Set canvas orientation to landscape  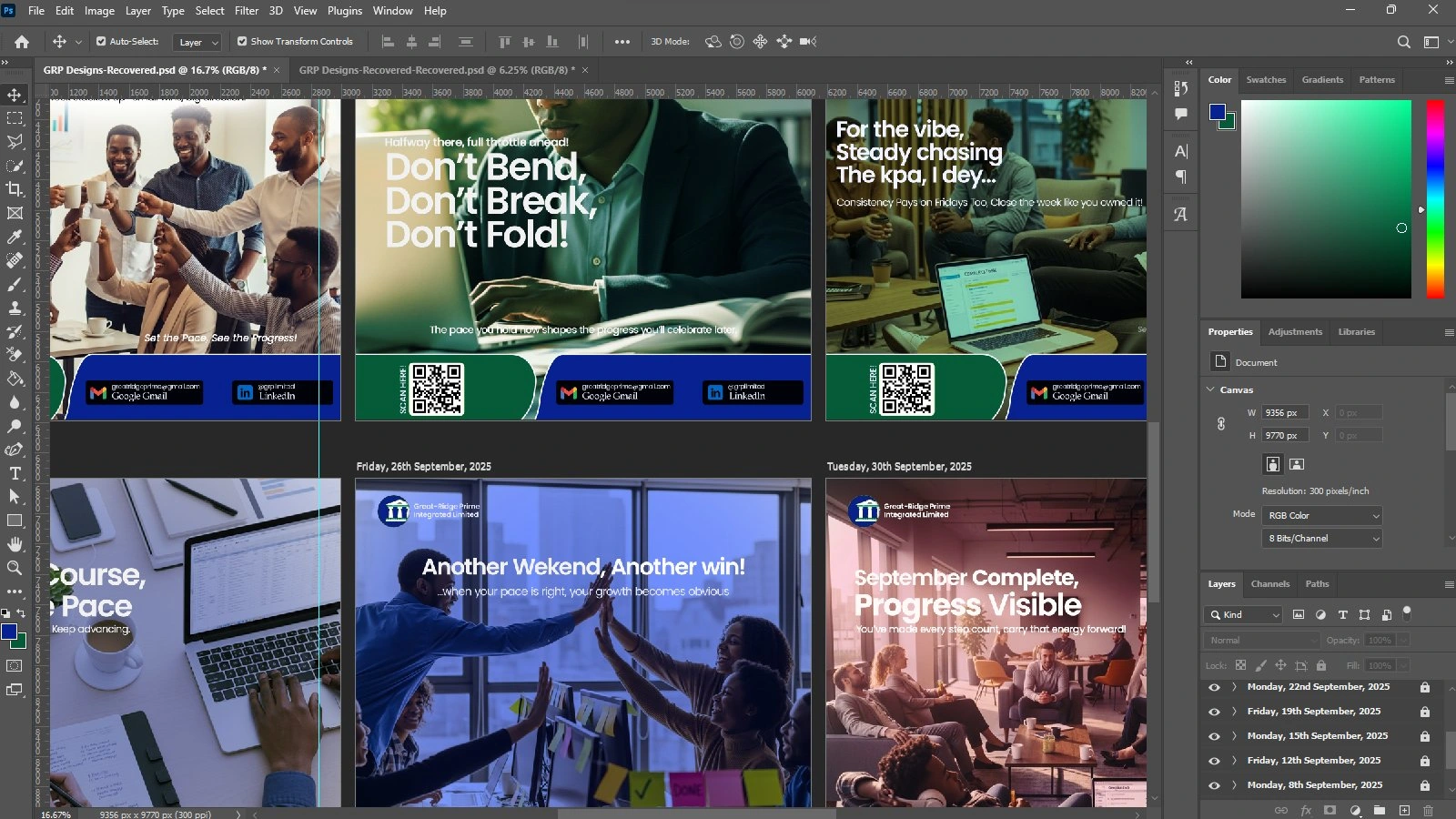(1297, 464)
